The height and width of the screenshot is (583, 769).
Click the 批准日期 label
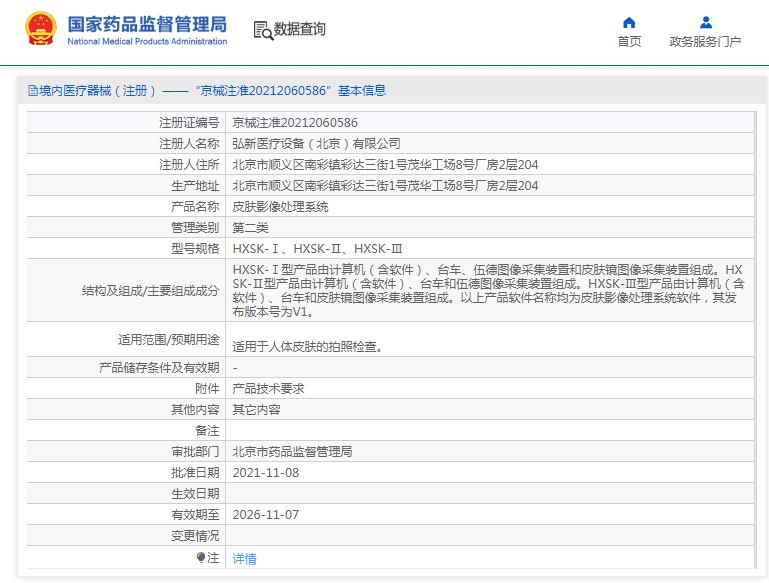195,473
